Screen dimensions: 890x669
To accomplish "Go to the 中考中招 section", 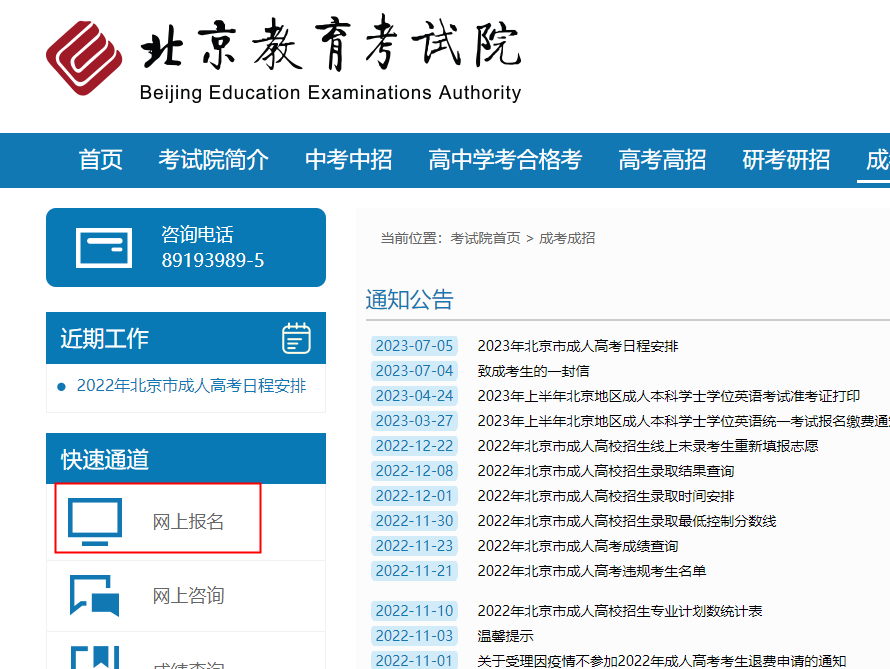I will click(348, 160).
